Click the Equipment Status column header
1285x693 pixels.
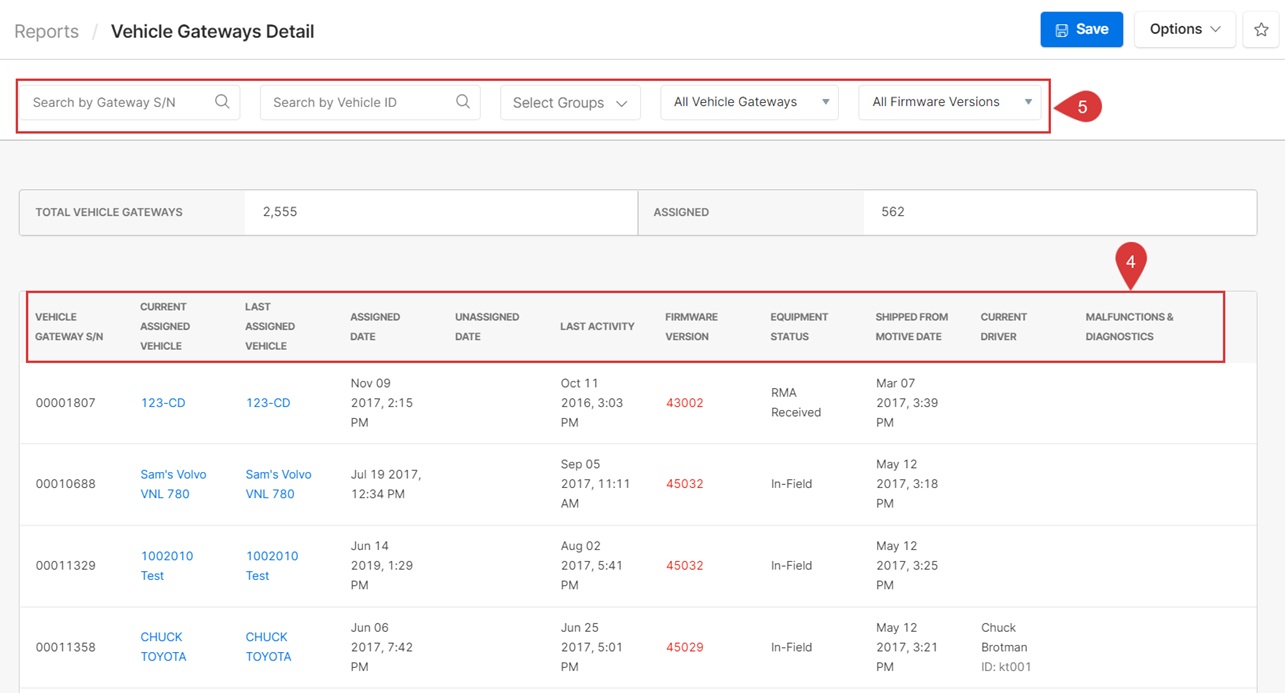pos(799,327)
